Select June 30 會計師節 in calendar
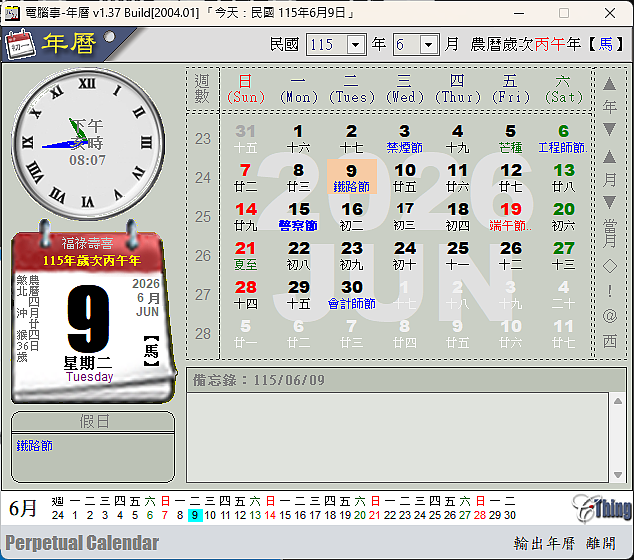This screenshot has width=634, height=560. [352, 294]
